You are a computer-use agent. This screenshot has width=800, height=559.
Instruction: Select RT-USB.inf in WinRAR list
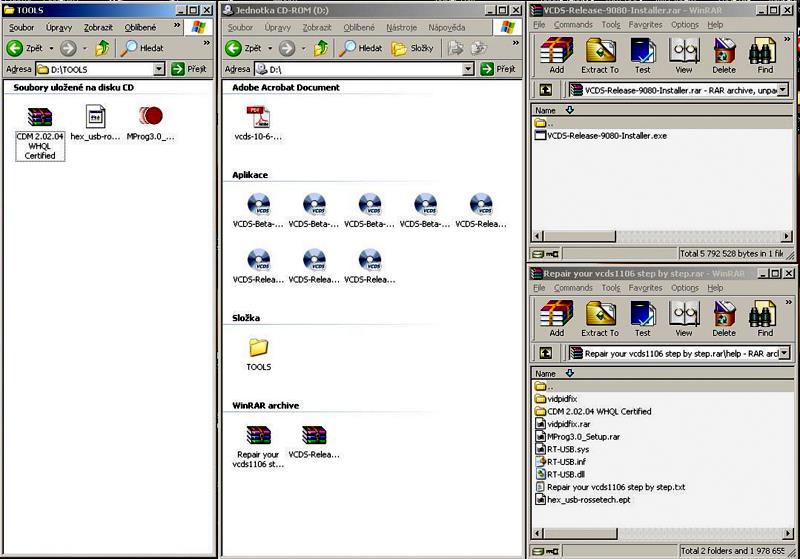pyautogui.click(x=560, y=462)
